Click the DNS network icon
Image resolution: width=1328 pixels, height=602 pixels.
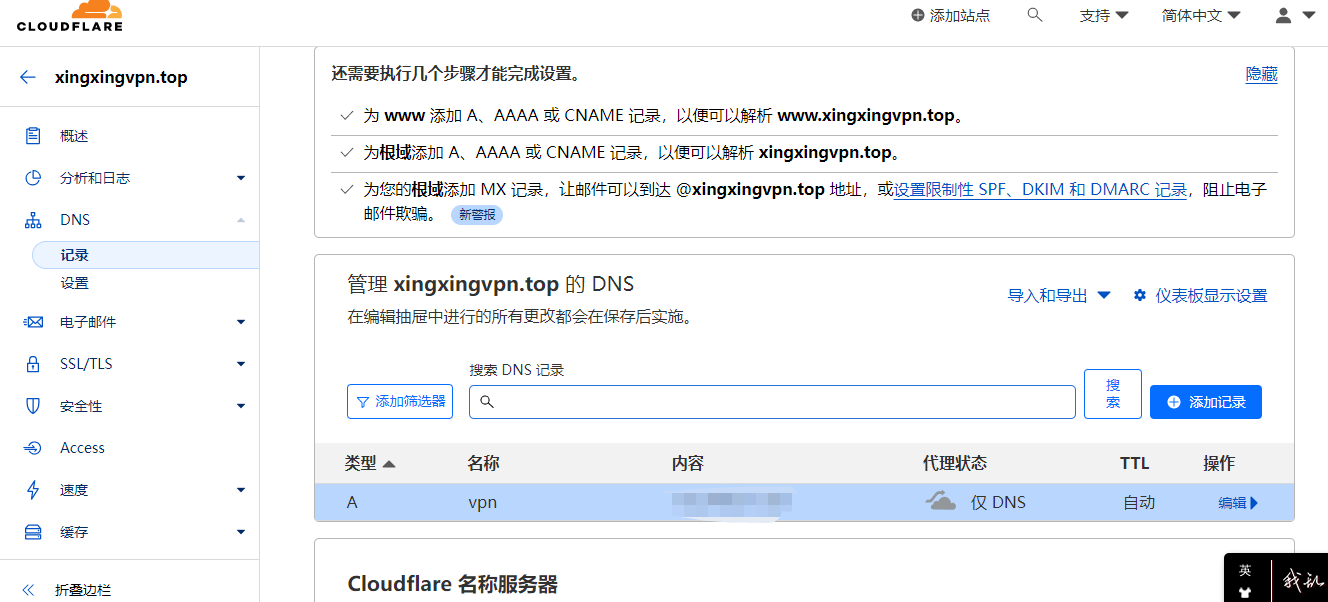[x=33, y=220]
